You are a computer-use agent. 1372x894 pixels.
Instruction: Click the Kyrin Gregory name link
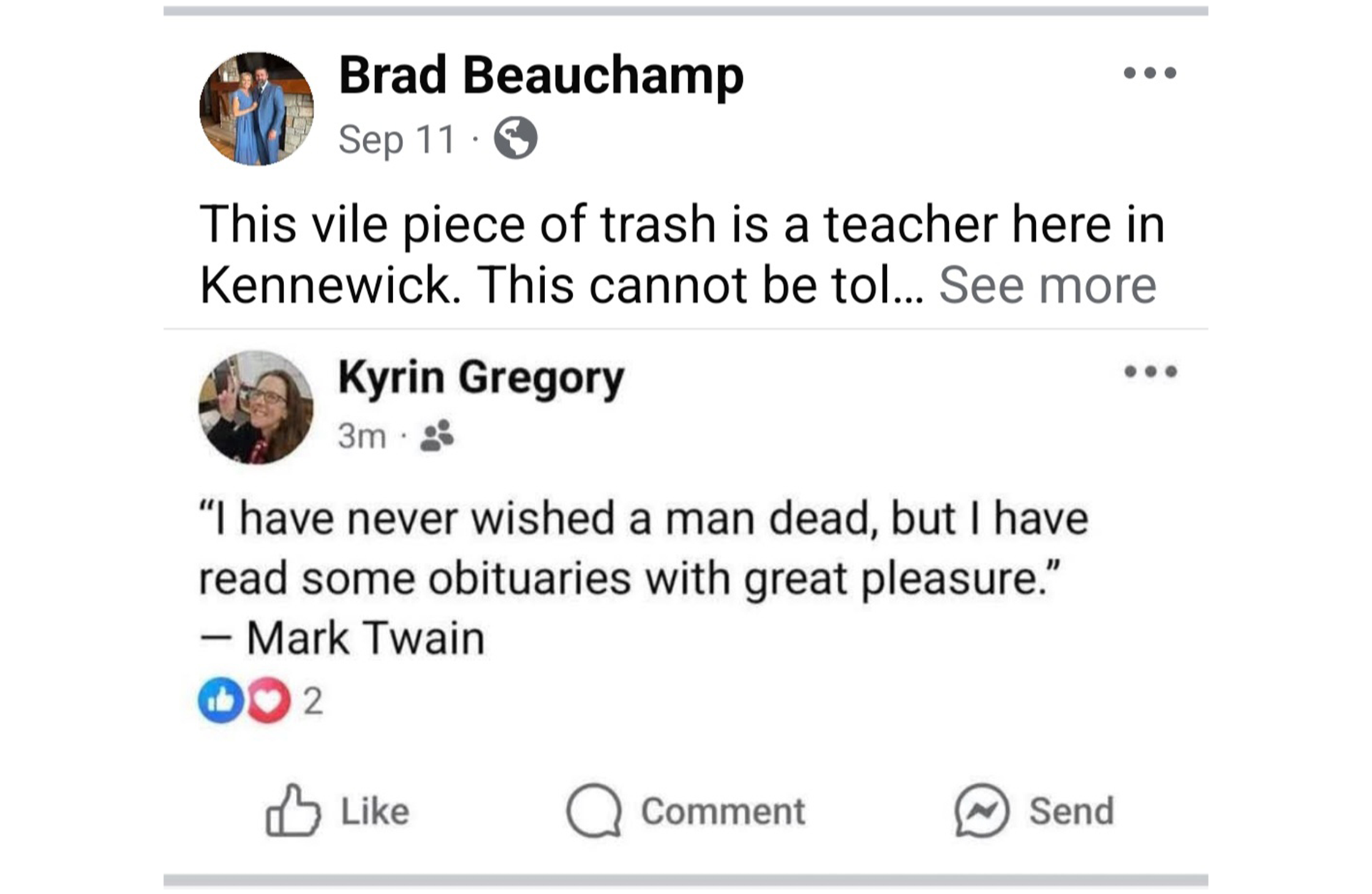click(x=481, y=377)
